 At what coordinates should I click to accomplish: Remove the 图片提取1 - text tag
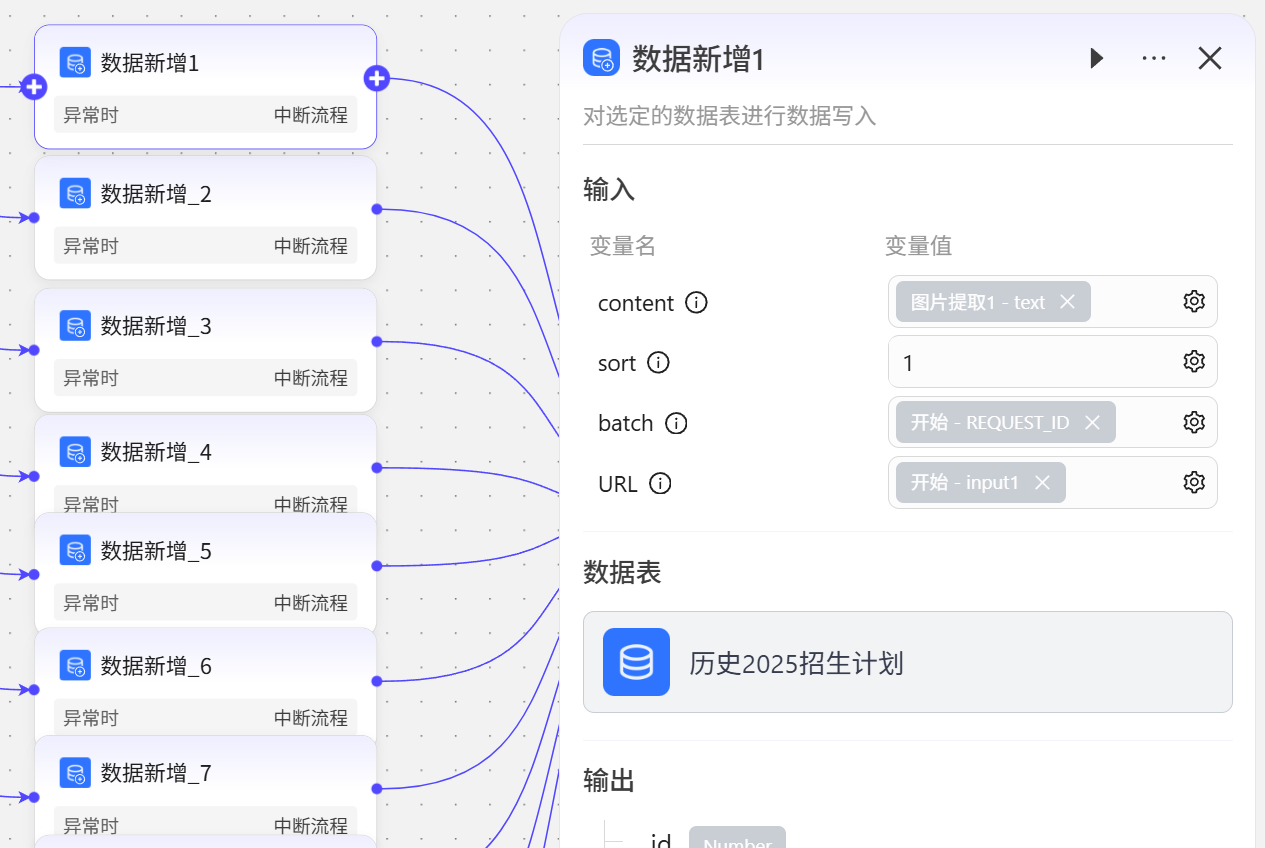click(x=1067, y=302)
